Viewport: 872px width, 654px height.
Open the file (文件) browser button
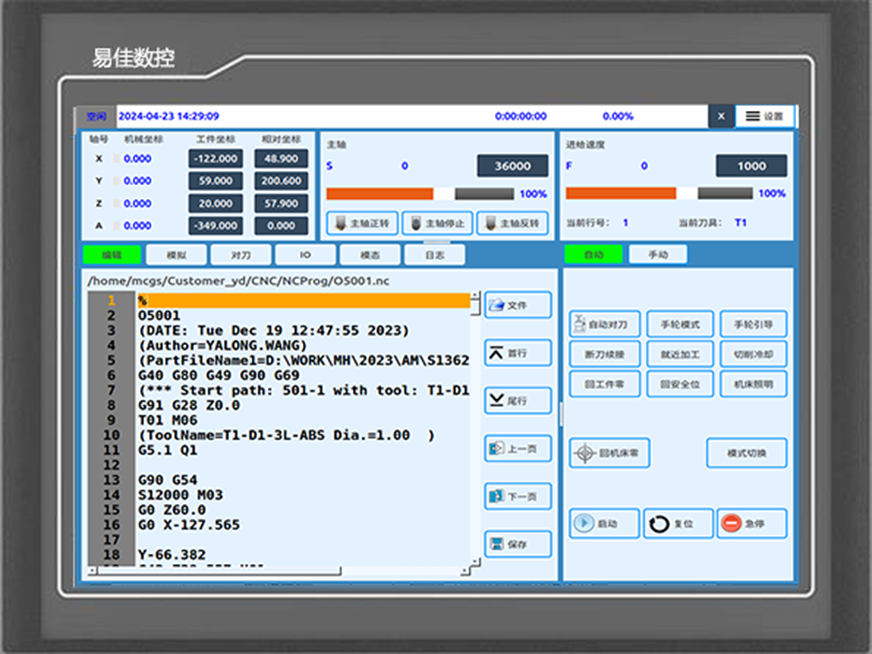(x=517, y=305)
